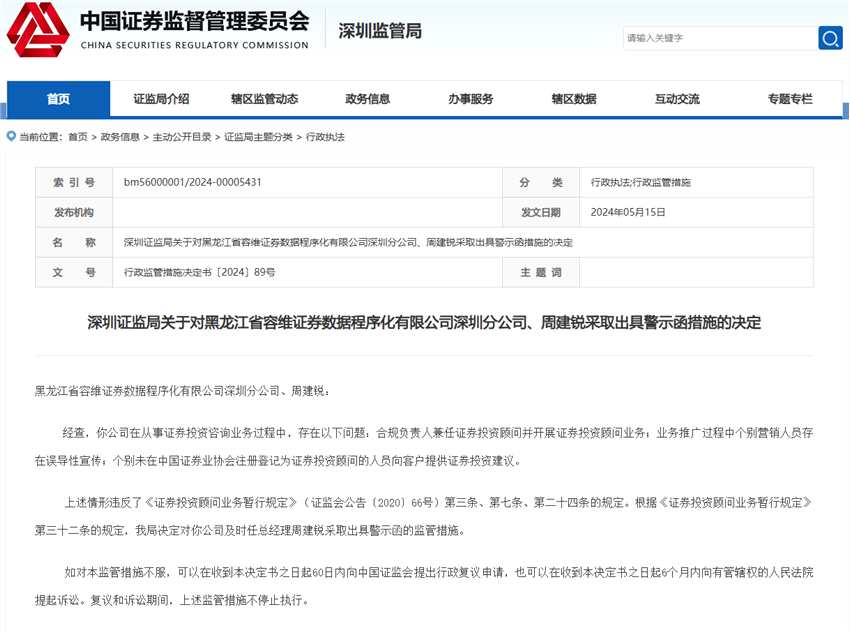The image size is (850, 632).
Task: Click the blue search magnifier button
Action: (830, 38)
